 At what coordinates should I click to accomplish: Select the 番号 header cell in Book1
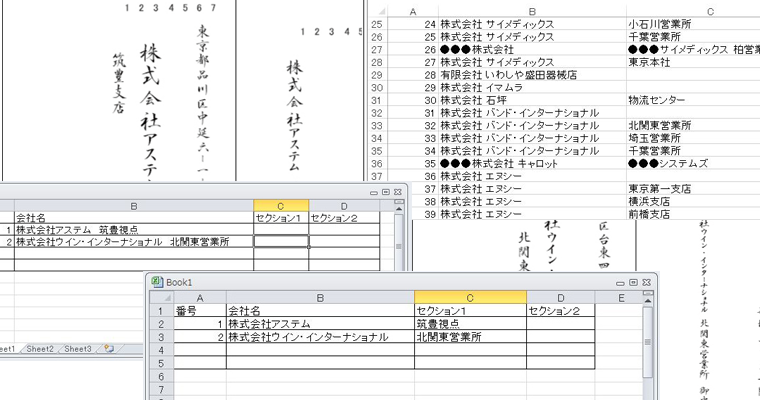(200, 311)
